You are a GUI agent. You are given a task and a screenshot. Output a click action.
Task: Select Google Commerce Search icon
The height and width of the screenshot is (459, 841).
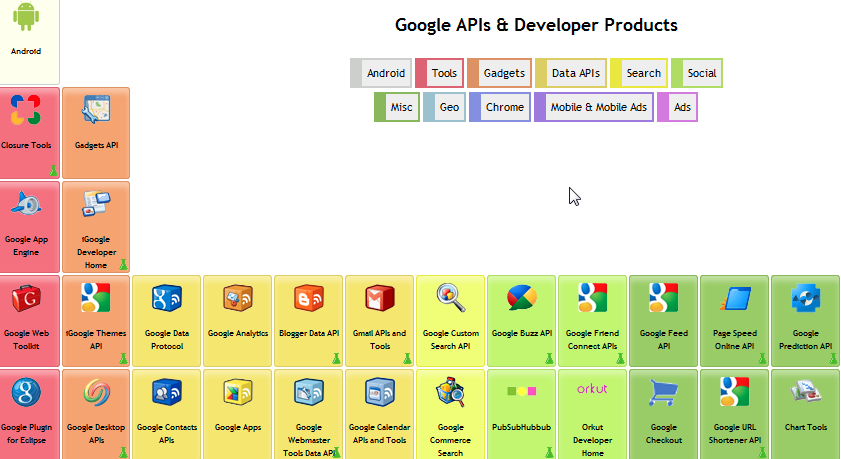point(451,392)
